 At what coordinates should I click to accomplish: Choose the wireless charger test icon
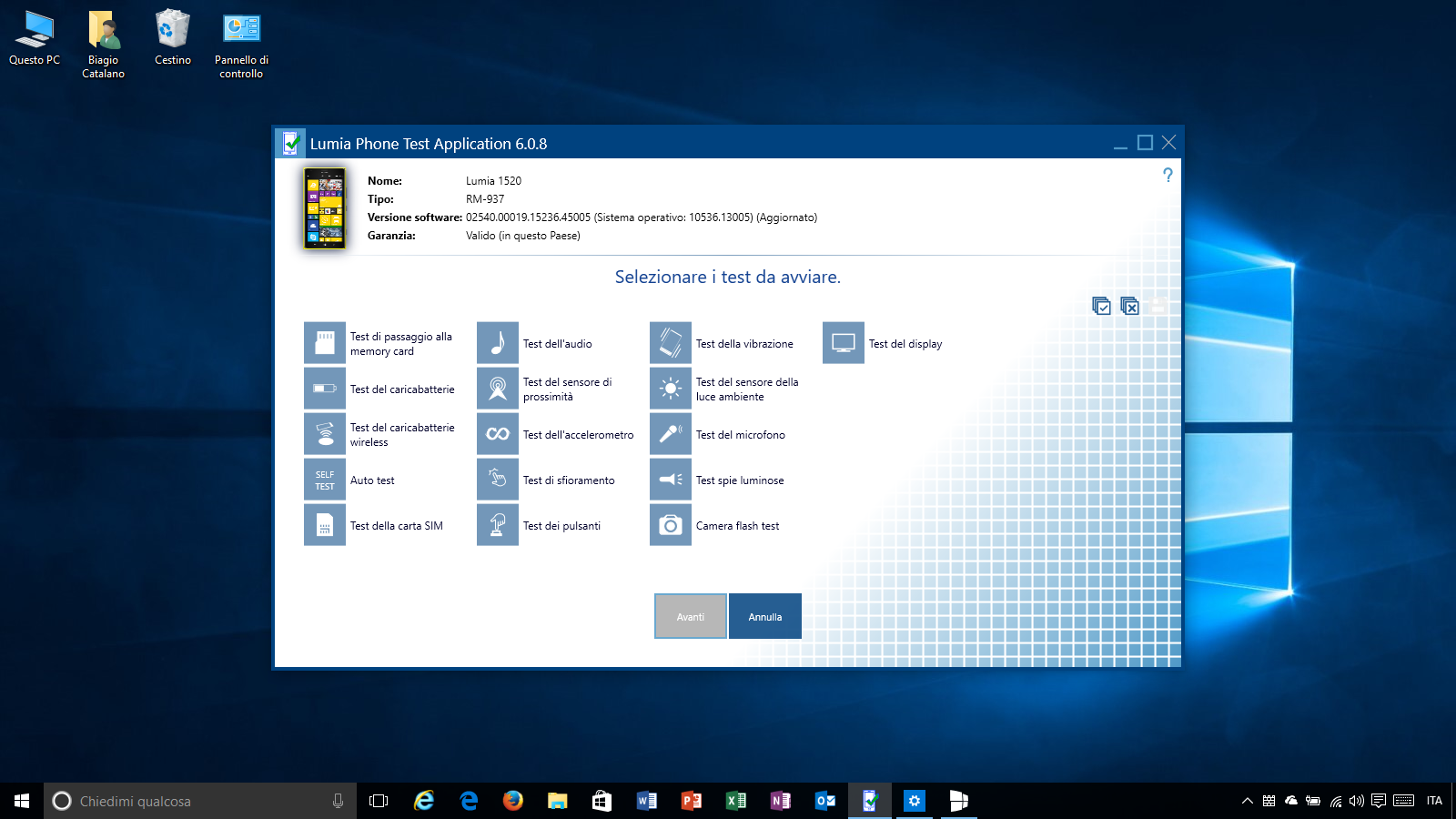(x=325, y=434)
